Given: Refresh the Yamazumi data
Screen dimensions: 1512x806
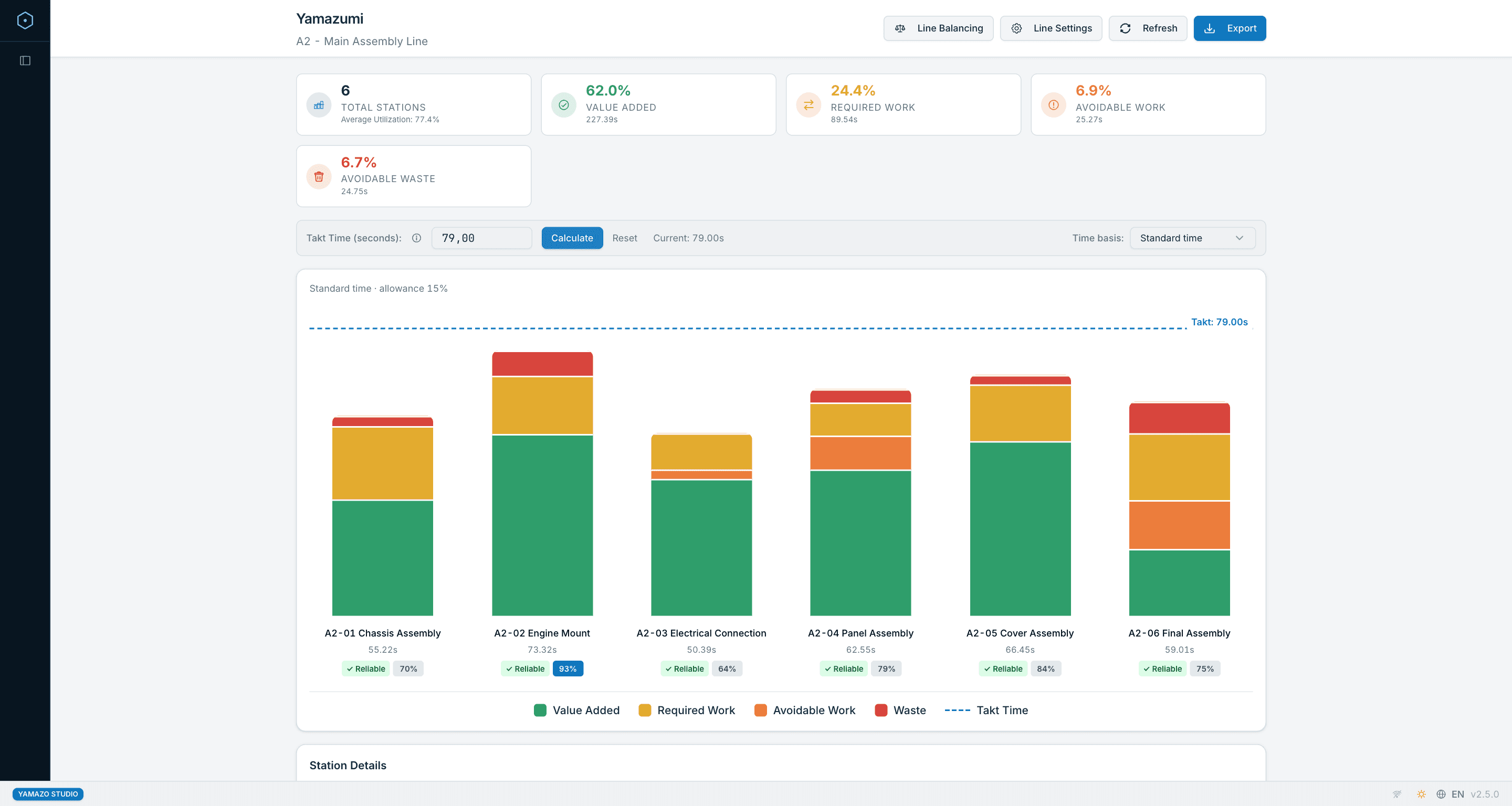Looking at the screenshot, I should coord(1148,28).
